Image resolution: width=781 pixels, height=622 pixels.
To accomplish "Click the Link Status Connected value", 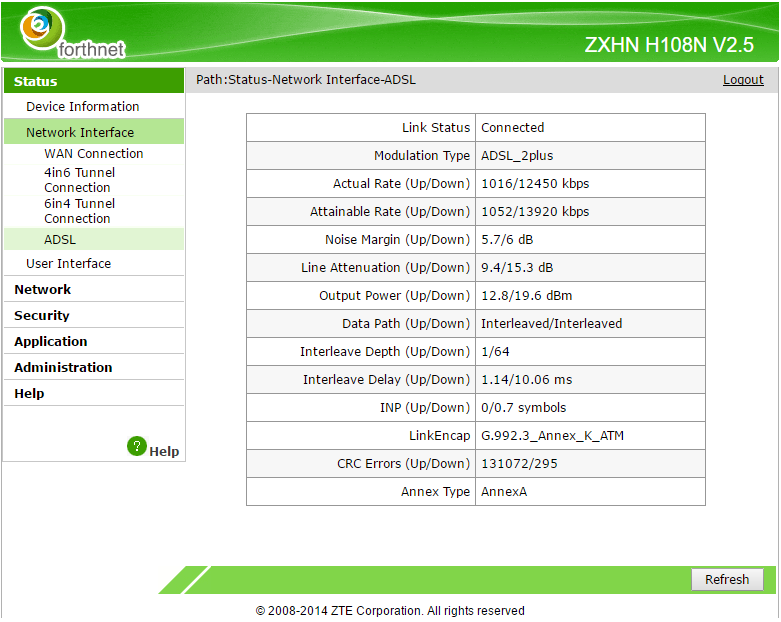I will [512, 128].
